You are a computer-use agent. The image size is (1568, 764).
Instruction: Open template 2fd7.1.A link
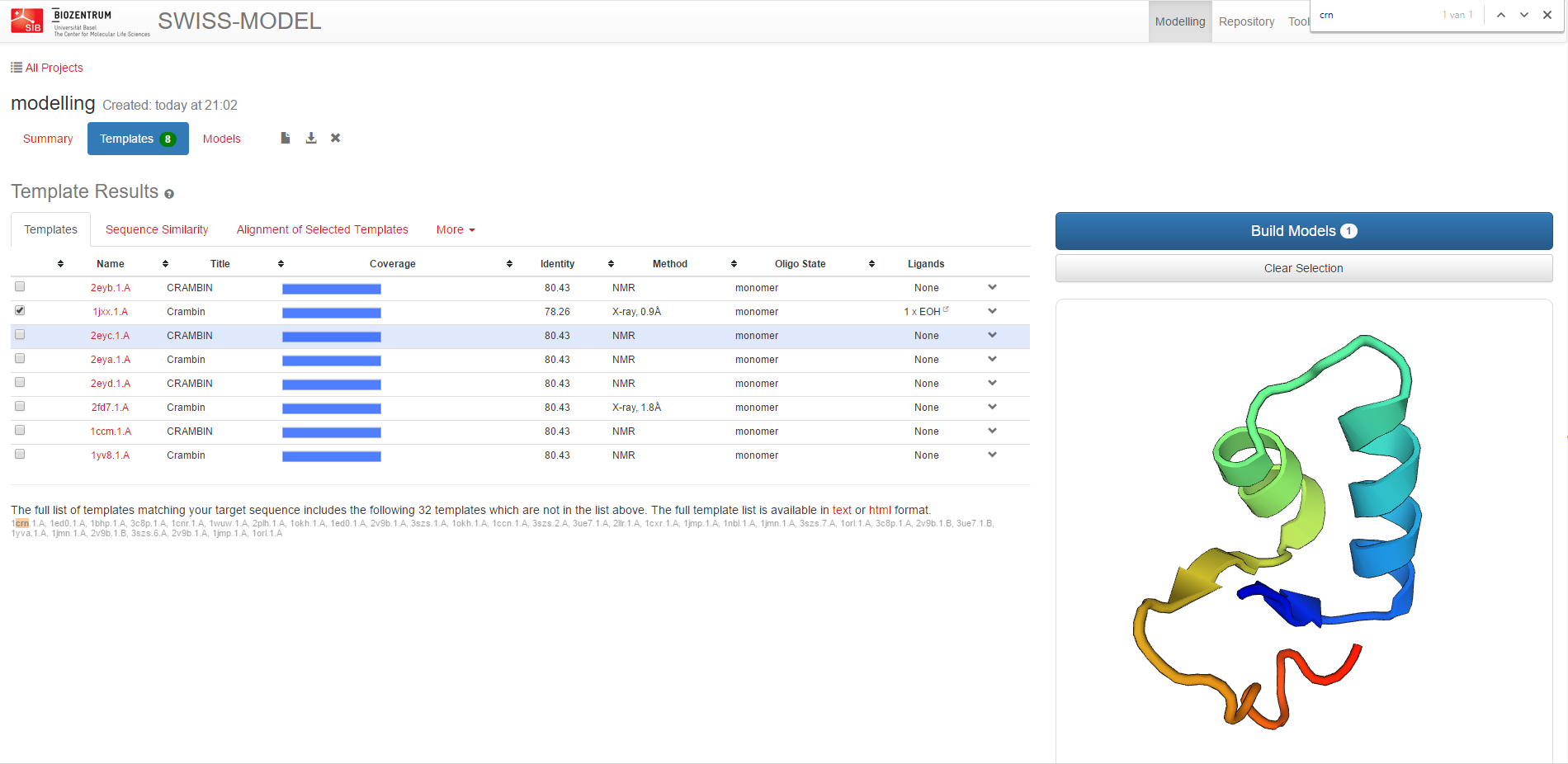111,408
